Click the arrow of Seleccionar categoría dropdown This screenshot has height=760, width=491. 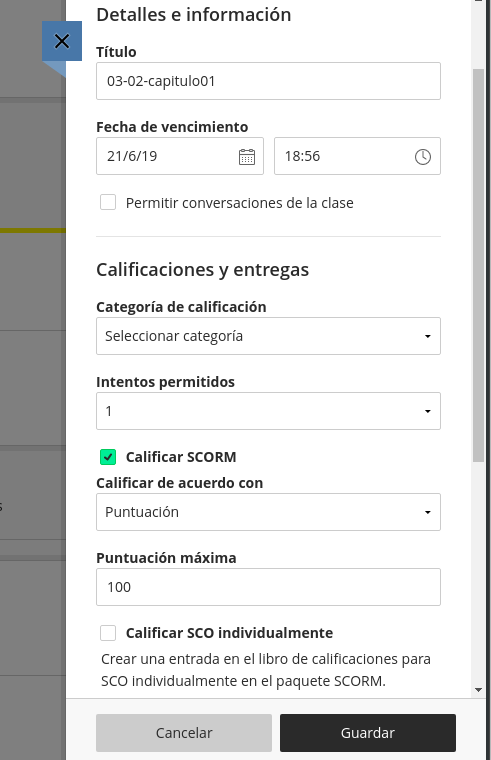tap(428, 336)
